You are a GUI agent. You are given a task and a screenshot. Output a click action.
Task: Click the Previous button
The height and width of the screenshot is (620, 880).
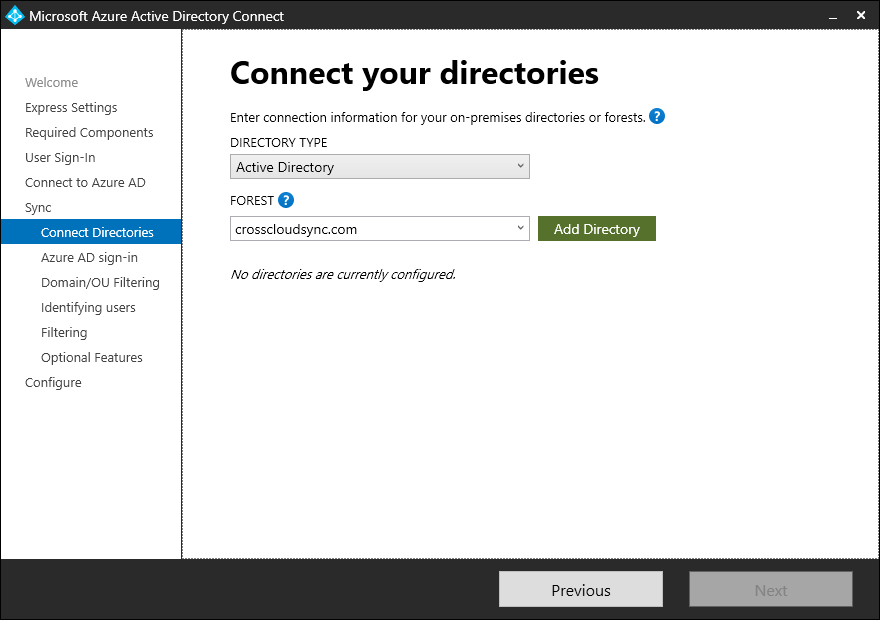(x=580, y=589)
